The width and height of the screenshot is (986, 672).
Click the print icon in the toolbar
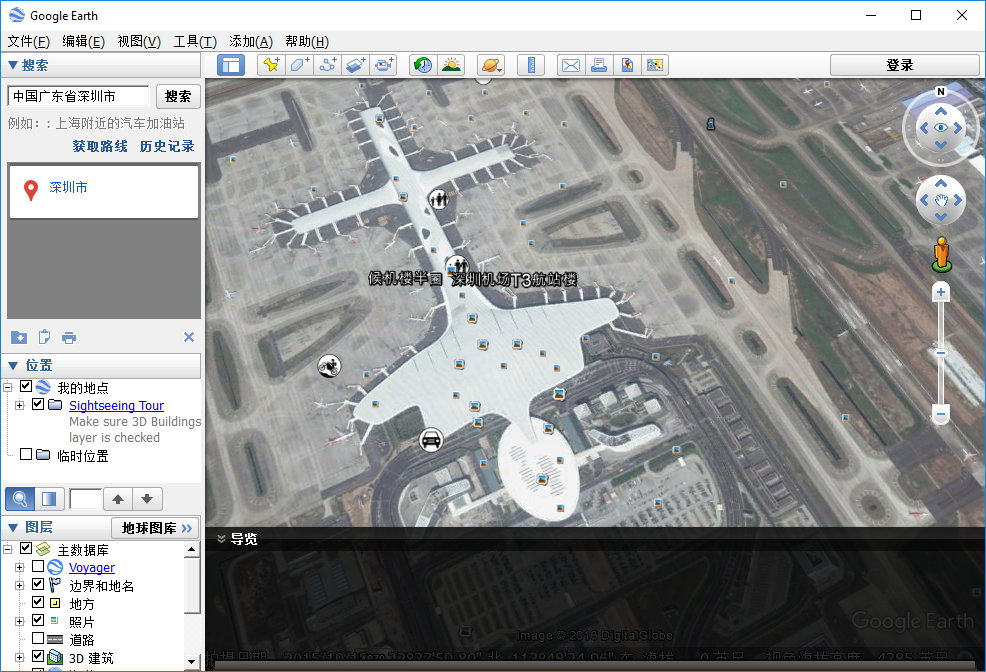coord(599,65)
